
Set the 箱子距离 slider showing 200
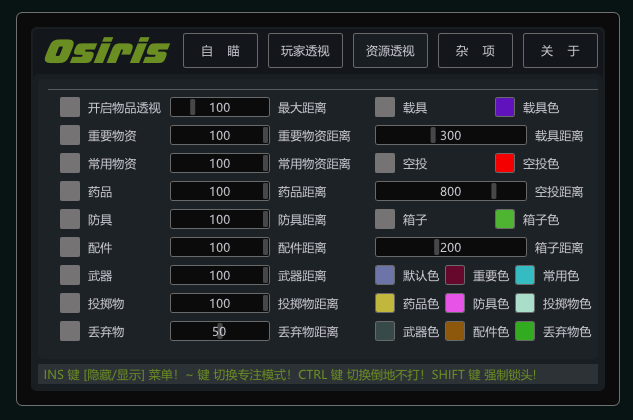(451, 247)
